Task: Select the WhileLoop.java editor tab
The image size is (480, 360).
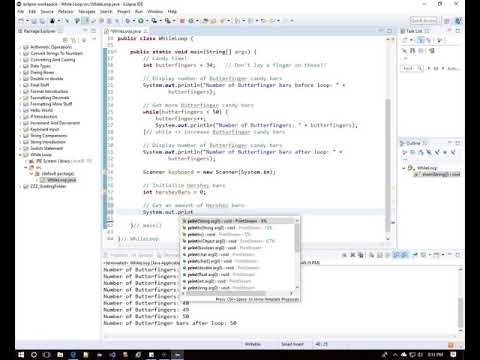Action: click(x=126, y=31)
